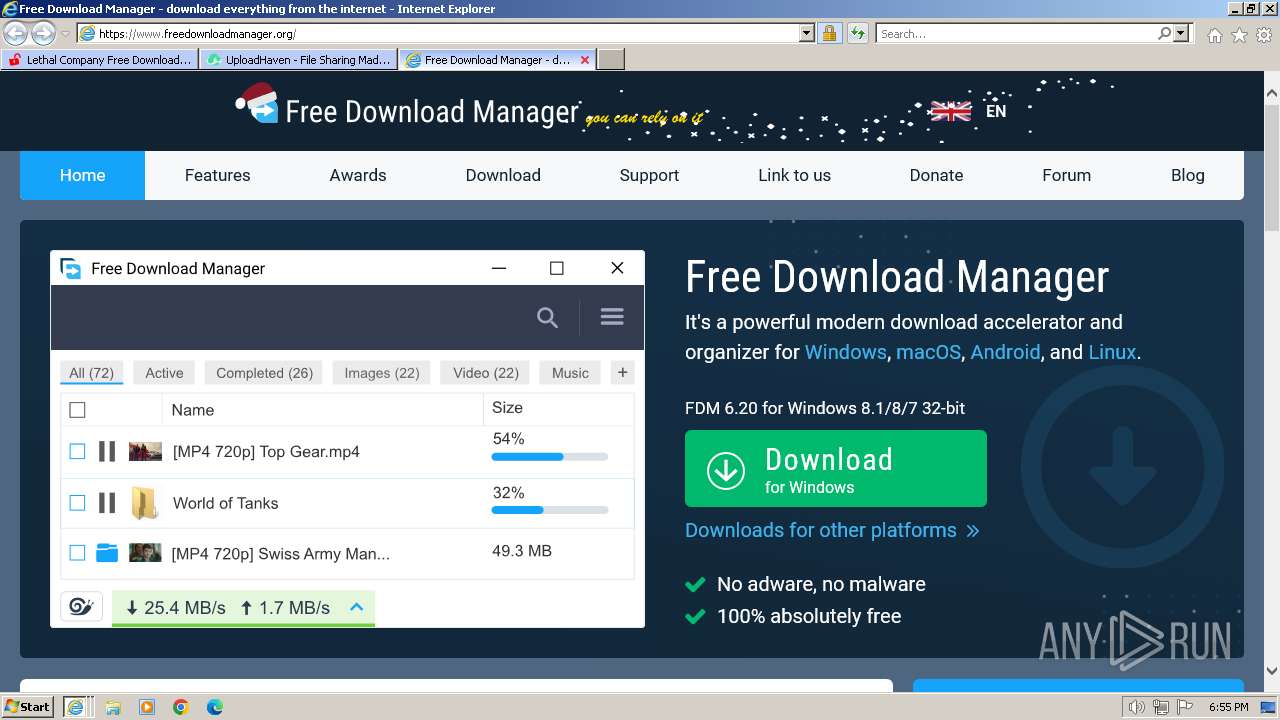This screenshot has height=720, width=1280.
Task: Open Google Chrome from taskbar
Action: click(x=181, y=707)
